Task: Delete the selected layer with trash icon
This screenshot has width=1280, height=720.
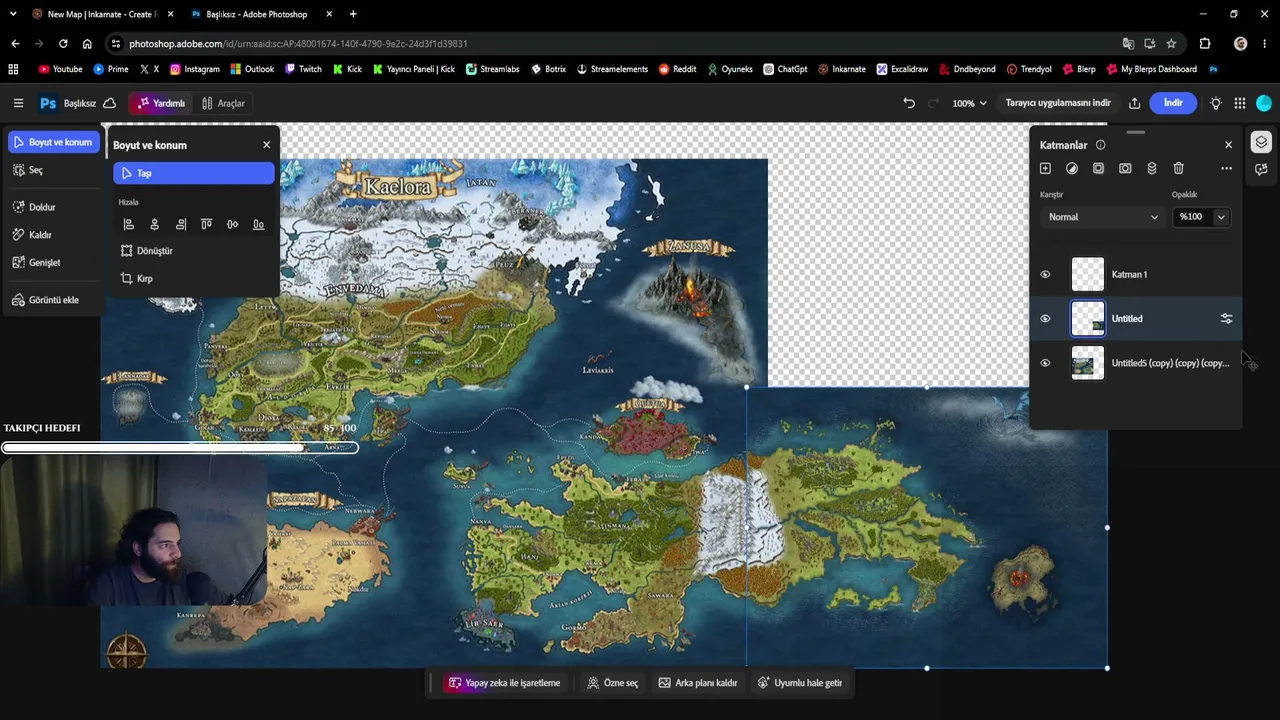Action: click(1178, 168)
